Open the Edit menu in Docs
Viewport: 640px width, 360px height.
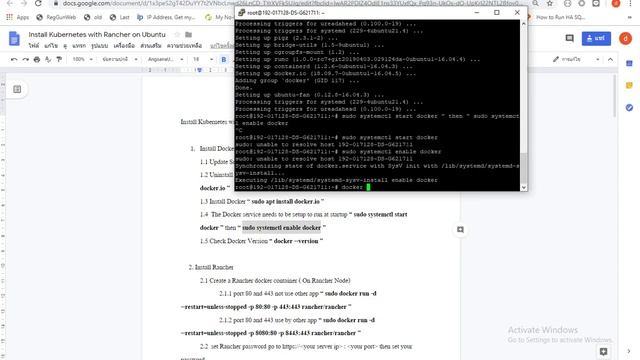click(x=51, y=46)
